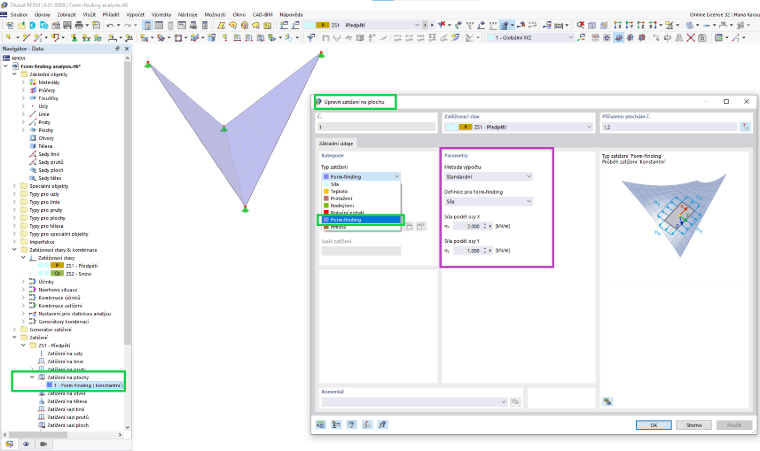The height and width of the screenshot is (451, 760).
Task: Open the load case ZS1 Předpětí toolbar dropdown
Action: click(417, 25)
